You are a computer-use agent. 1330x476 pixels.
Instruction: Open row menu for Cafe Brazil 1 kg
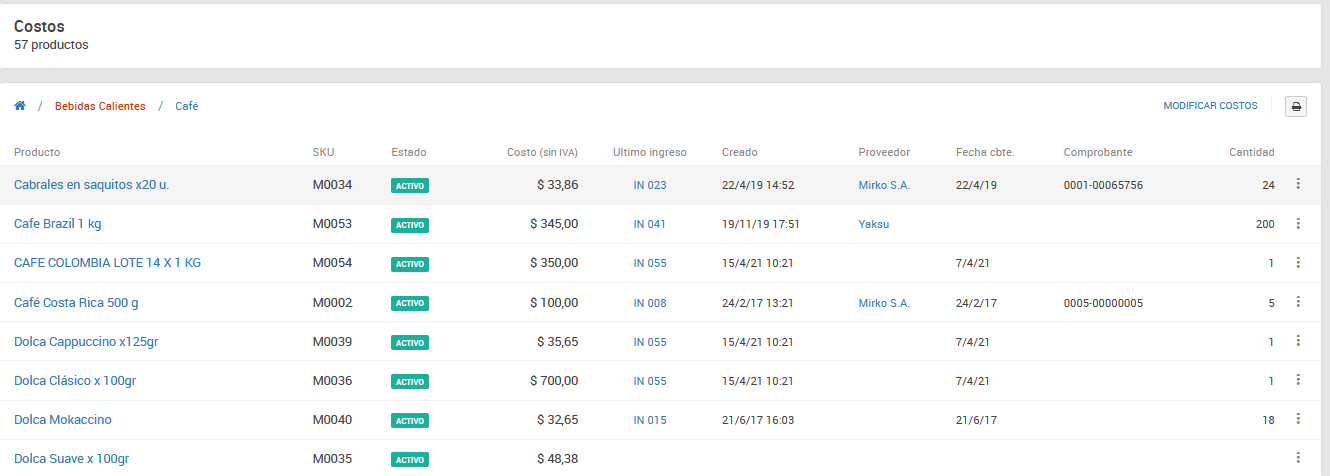1298,224
